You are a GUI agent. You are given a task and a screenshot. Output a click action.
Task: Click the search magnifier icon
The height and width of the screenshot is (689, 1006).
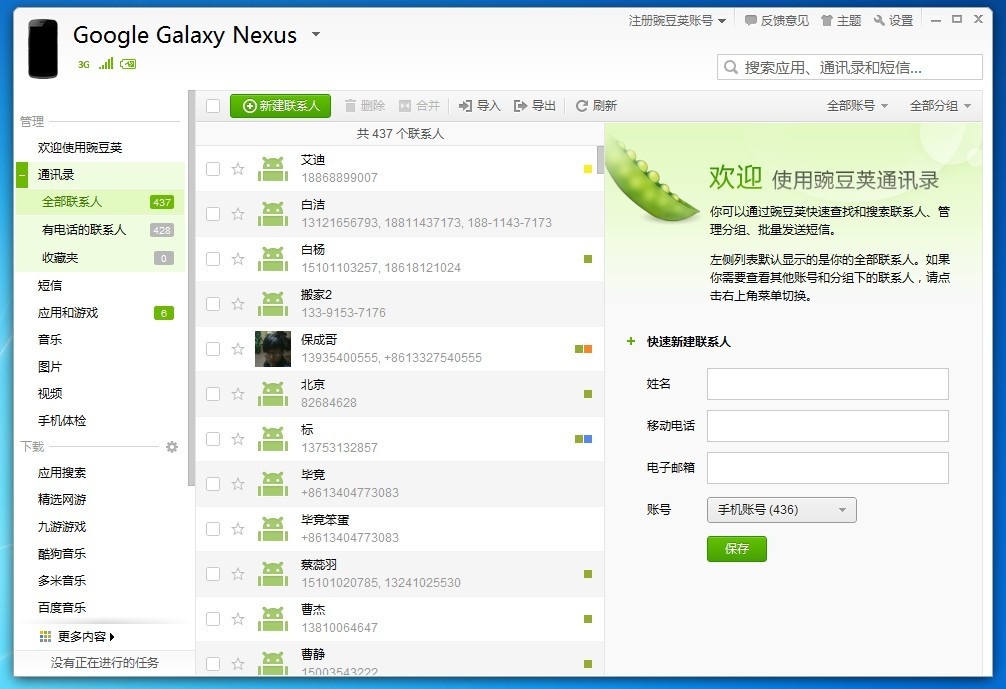pyautogui.click(x=730, y=67)
